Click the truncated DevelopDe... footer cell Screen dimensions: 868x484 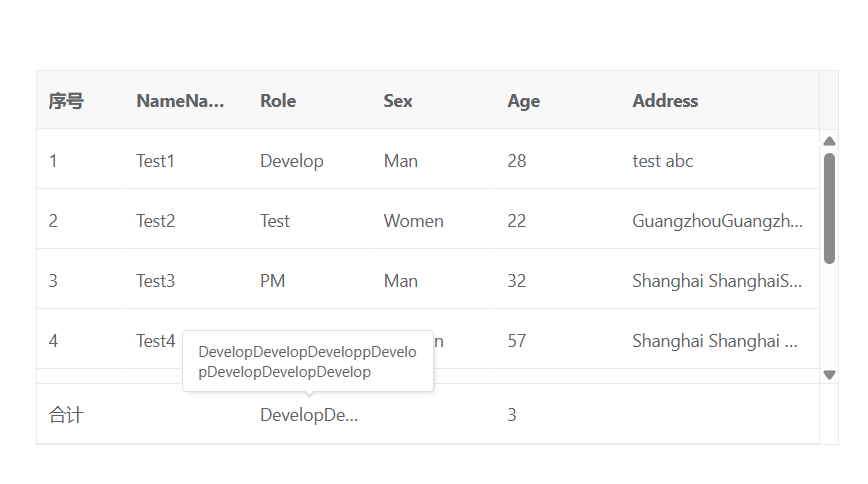coord(309,415)
